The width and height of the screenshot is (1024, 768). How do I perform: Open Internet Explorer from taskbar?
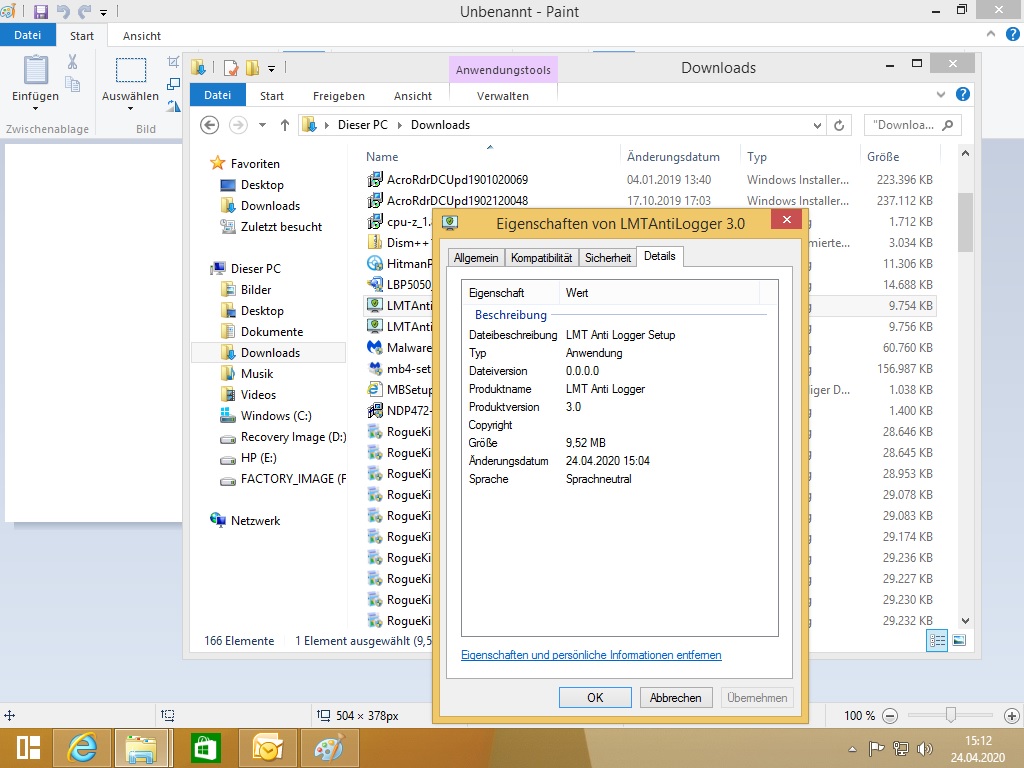pyautogui.click(x=81, y=748)
